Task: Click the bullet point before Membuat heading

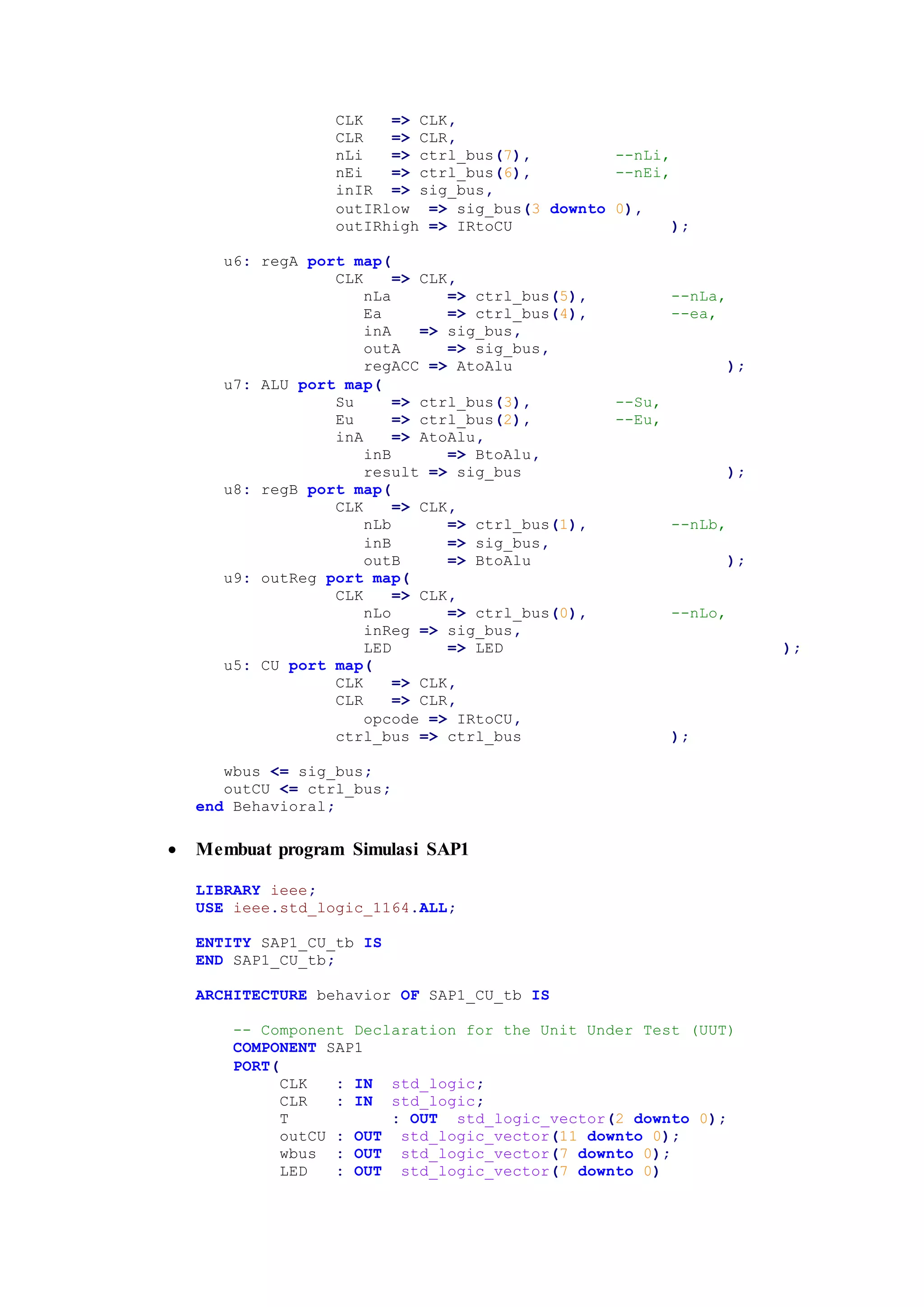Action: coord(172,850)
